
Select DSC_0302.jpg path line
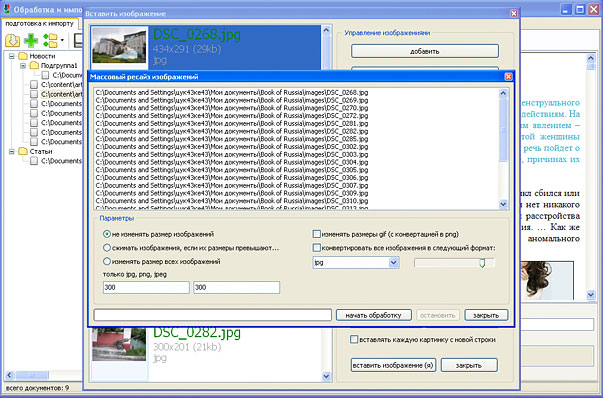click(x=232, y=147)
